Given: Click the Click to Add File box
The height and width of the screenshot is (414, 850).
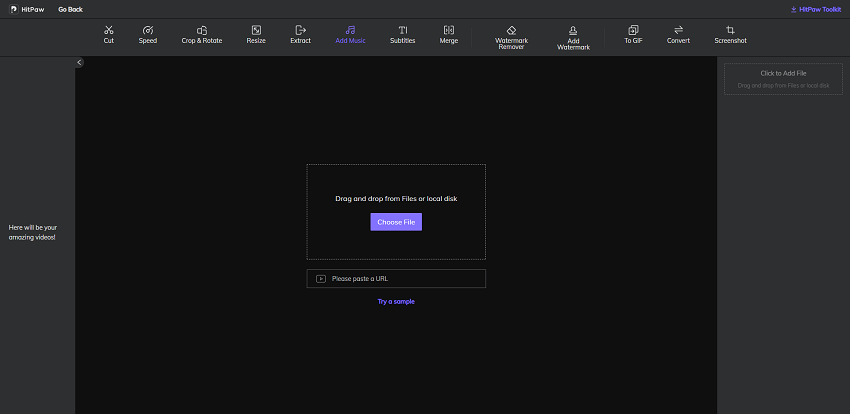Looking at the screenshot, I should 783,79.
